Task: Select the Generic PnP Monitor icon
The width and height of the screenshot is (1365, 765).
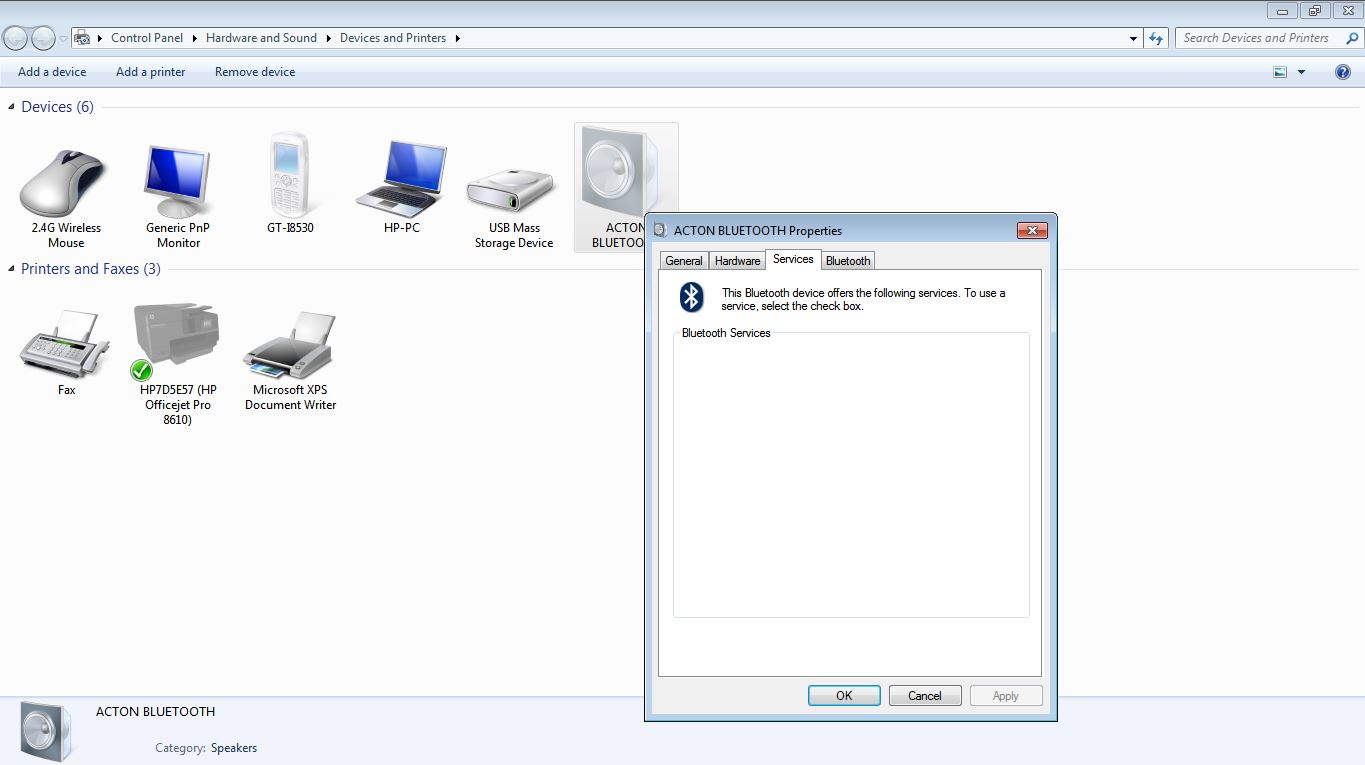Action: (x=177, y=181)
